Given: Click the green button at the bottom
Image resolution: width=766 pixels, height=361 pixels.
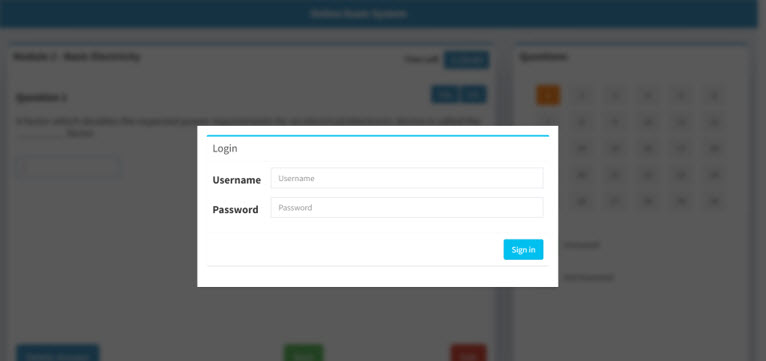Looking at the screenshot, I should (303, 354).
